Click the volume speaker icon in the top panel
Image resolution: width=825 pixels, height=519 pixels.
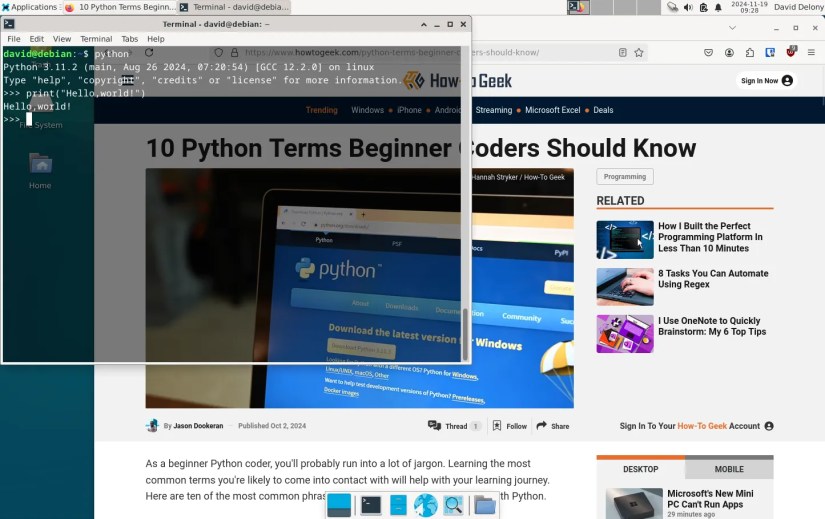click(x=688, y=7)
